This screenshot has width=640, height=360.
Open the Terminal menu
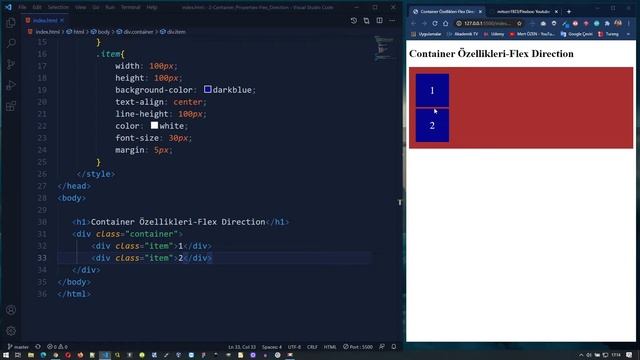(131, 7)
